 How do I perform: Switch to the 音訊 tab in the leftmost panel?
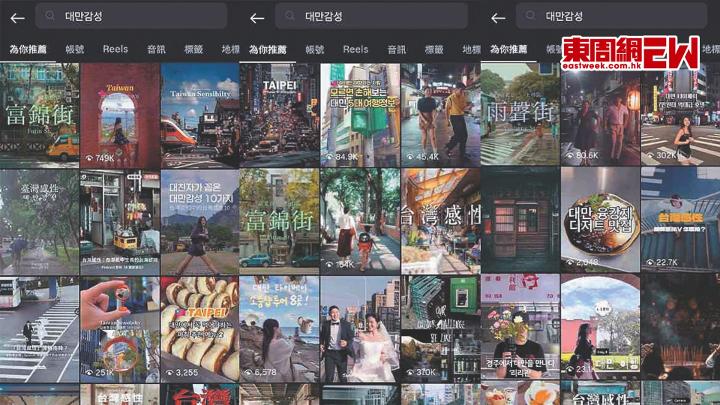(x=156, y=48)
